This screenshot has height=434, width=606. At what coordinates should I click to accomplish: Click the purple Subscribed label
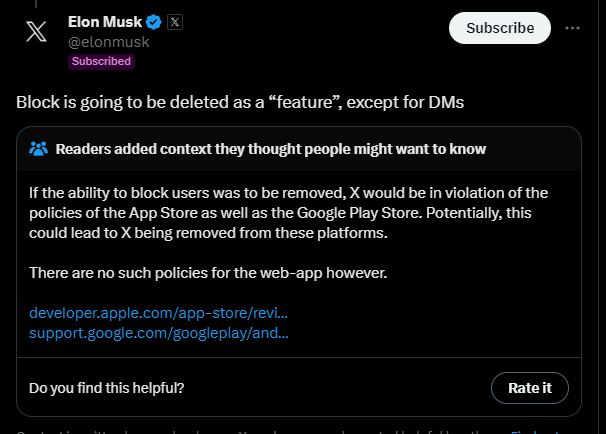coord(100,61)
